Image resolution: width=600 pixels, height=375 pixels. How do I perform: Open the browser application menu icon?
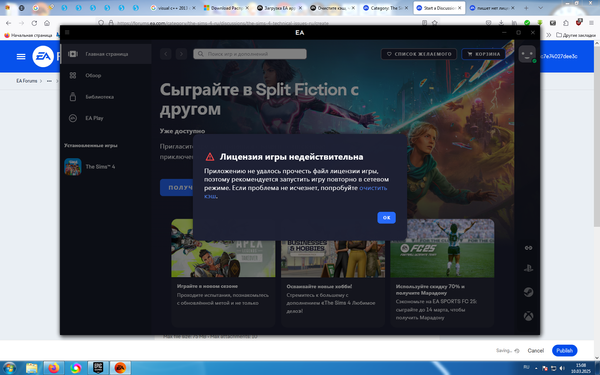pyautogui.click(x=591, y=23)
